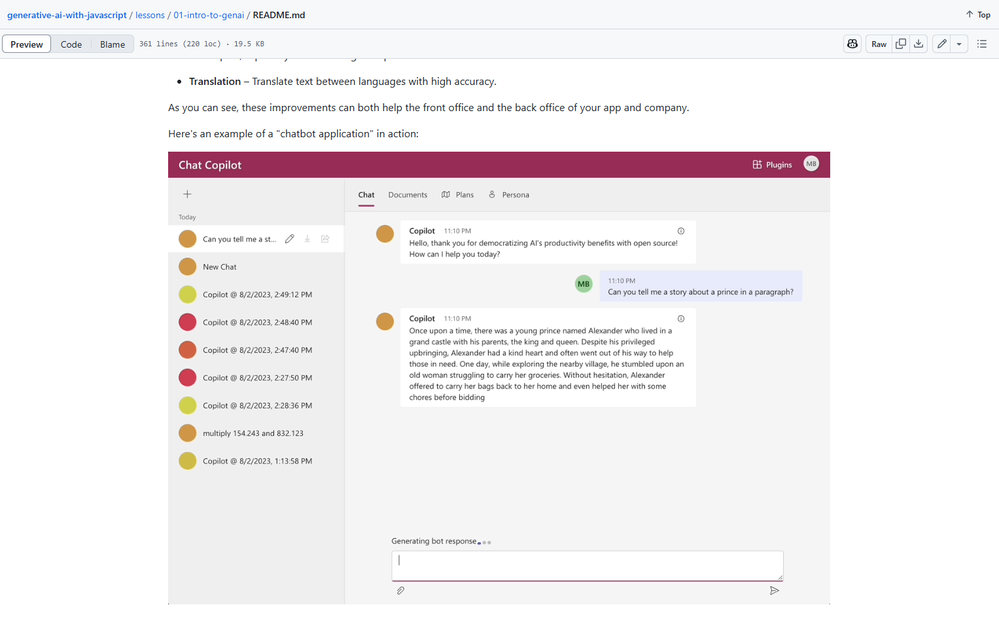Download the raw file icon
The image size is (999, 618).
pyautogui.click(x=918, y=44)
